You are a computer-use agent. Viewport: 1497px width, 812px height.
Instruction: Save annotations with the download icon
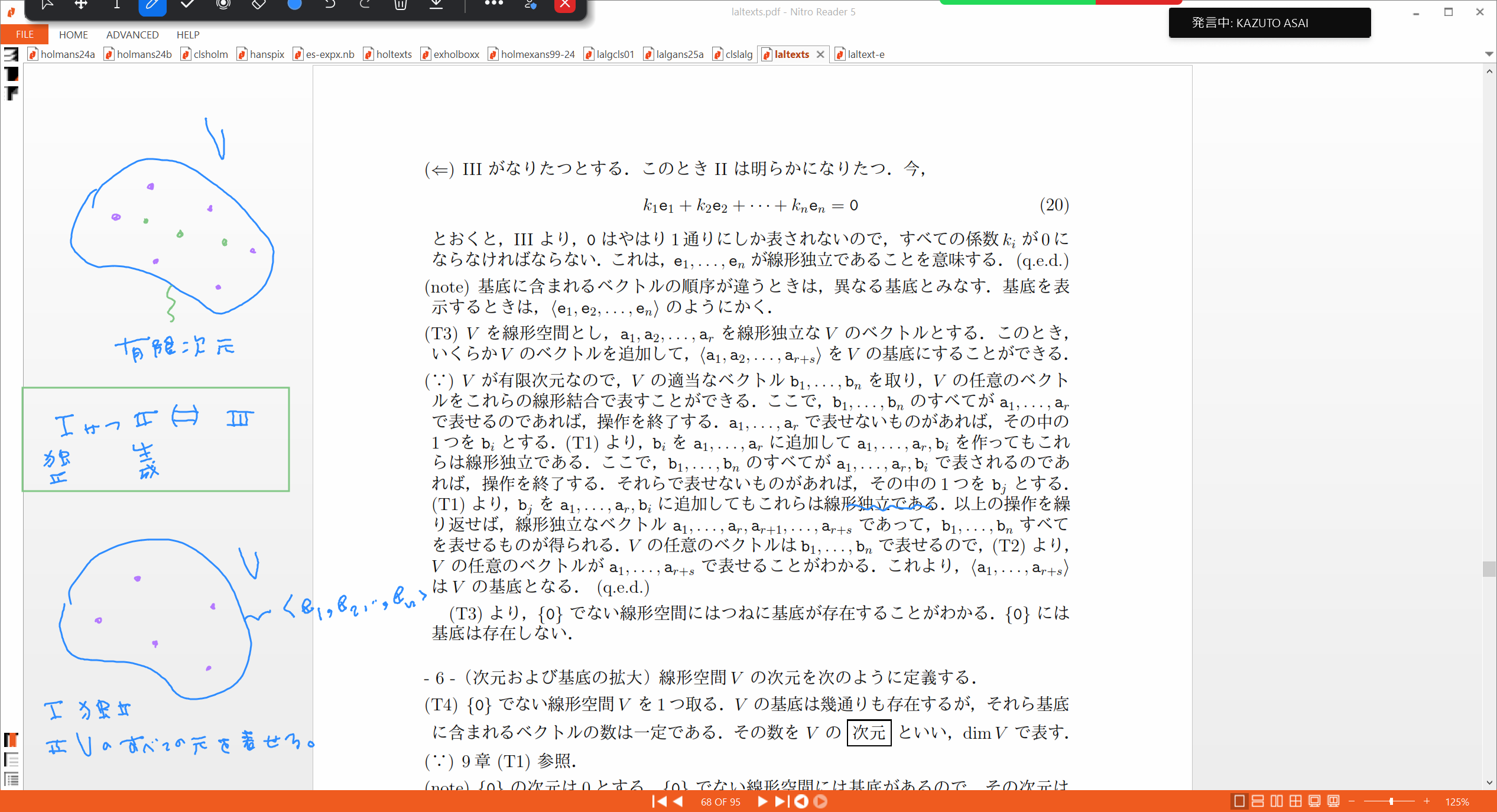click(x=436, y=5)
